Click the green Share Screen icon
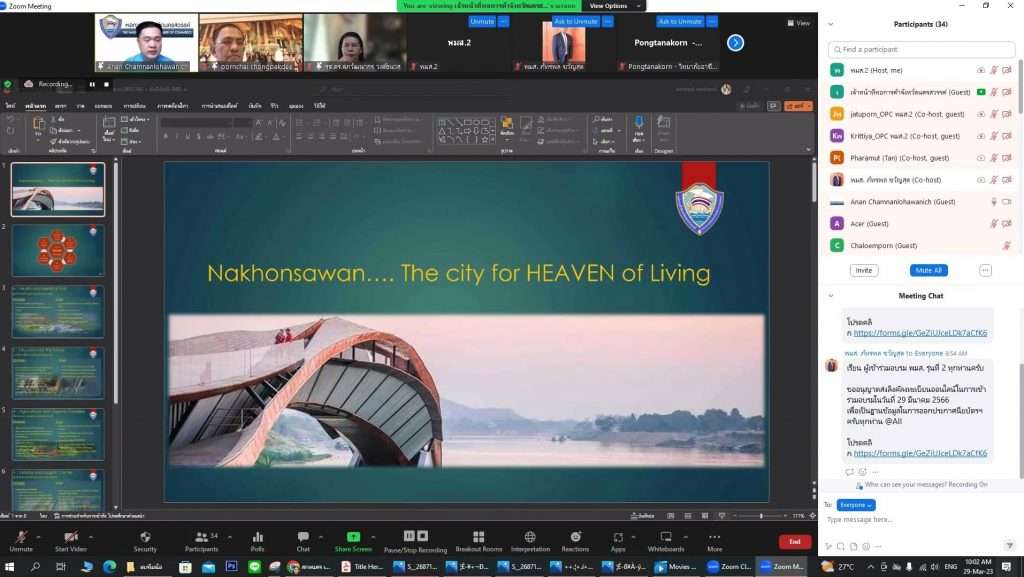 point(353,537)
